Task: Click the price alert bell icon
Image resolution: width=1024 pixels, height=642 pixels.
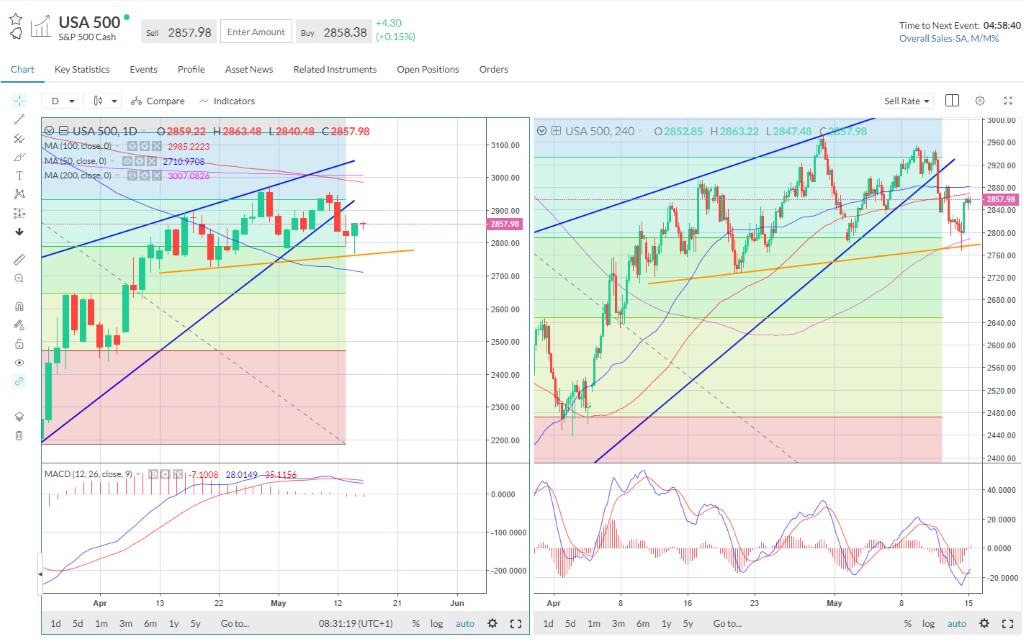Action: pos(16,33)
